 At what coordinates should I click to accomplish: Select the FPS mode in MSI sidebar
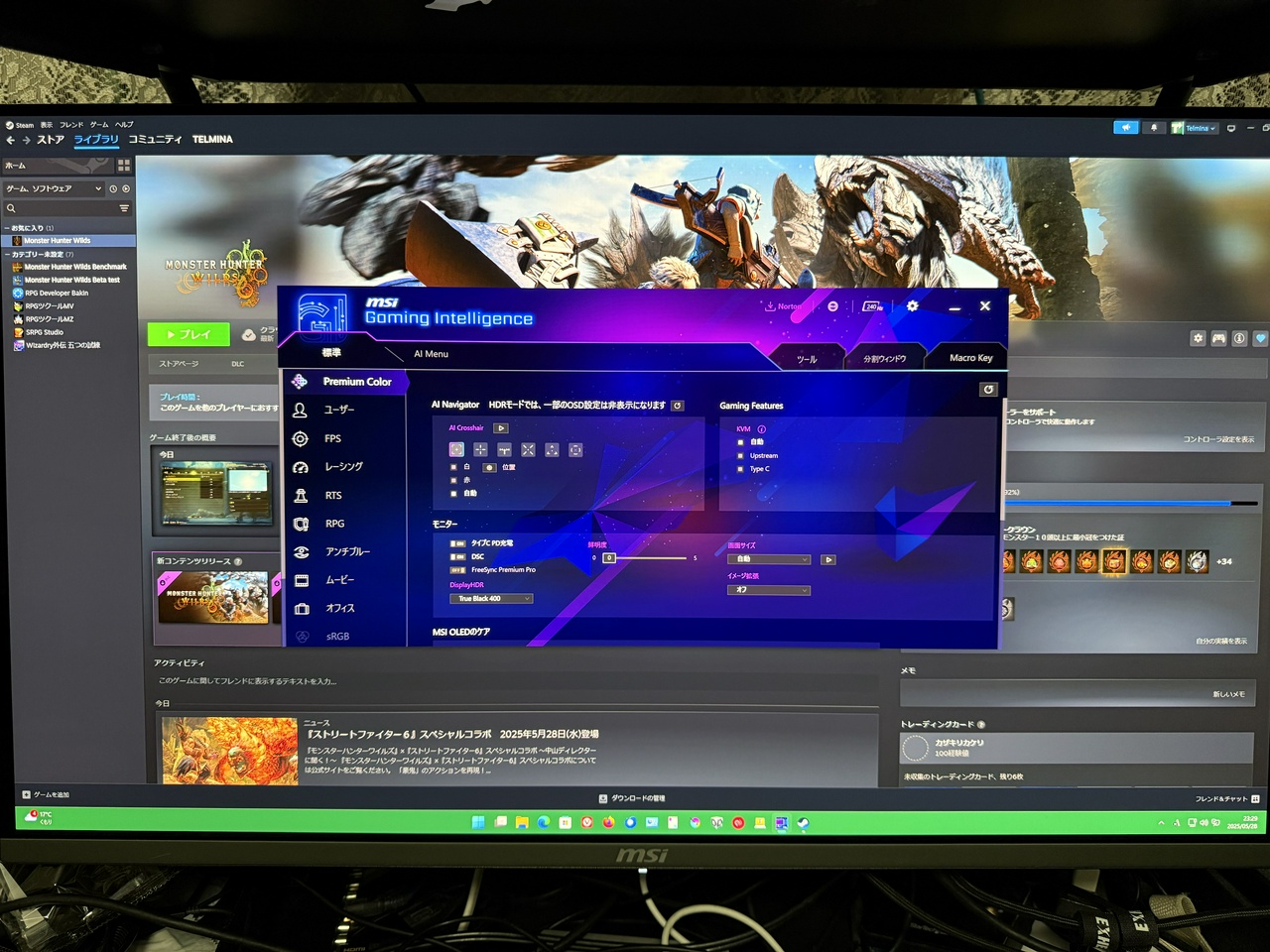point(300,437)
